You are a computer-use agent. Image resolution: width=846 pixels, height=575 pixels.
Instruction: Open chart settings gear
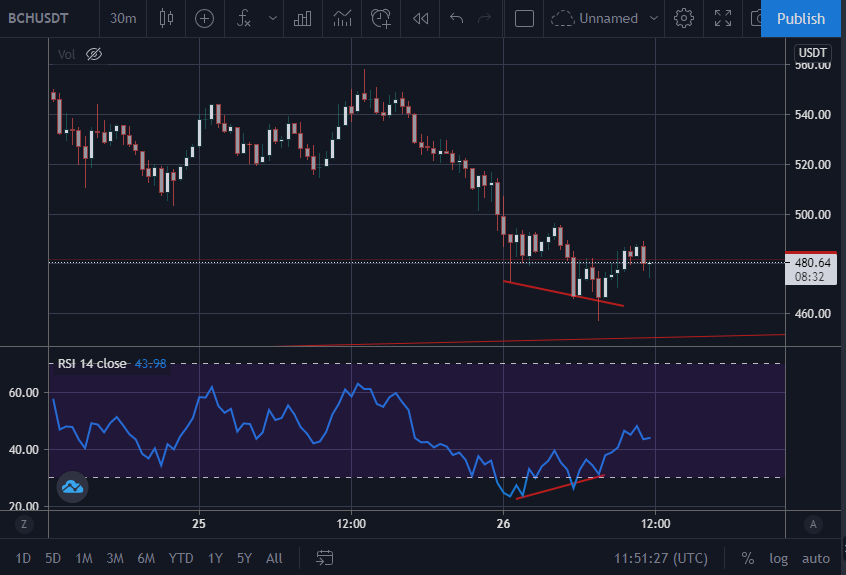coord(684,18)
